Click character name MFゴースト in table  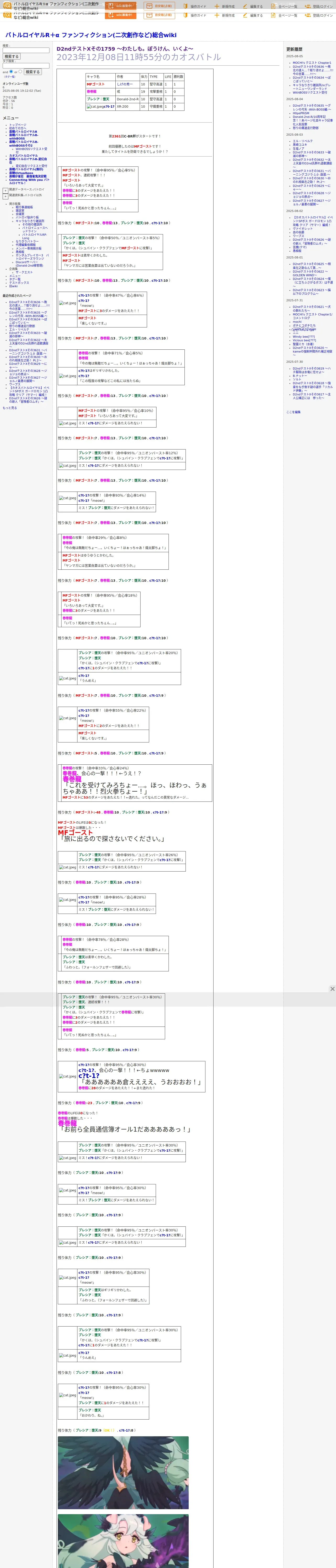(96, 85)
